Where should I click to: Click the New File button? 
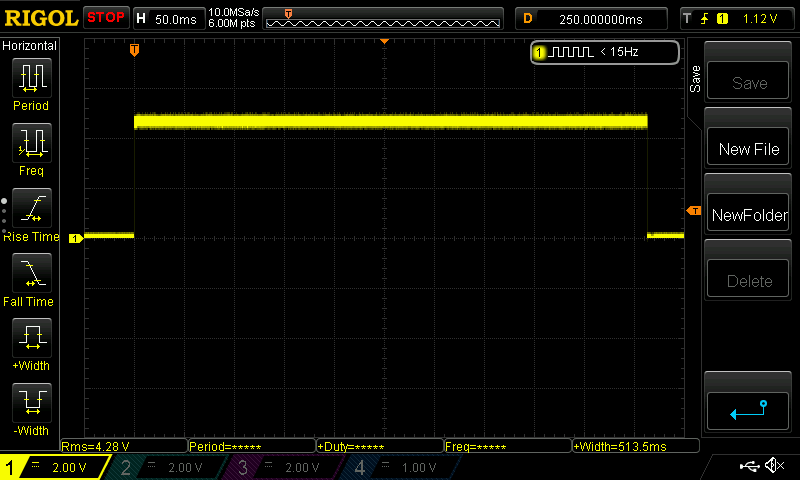749,148
